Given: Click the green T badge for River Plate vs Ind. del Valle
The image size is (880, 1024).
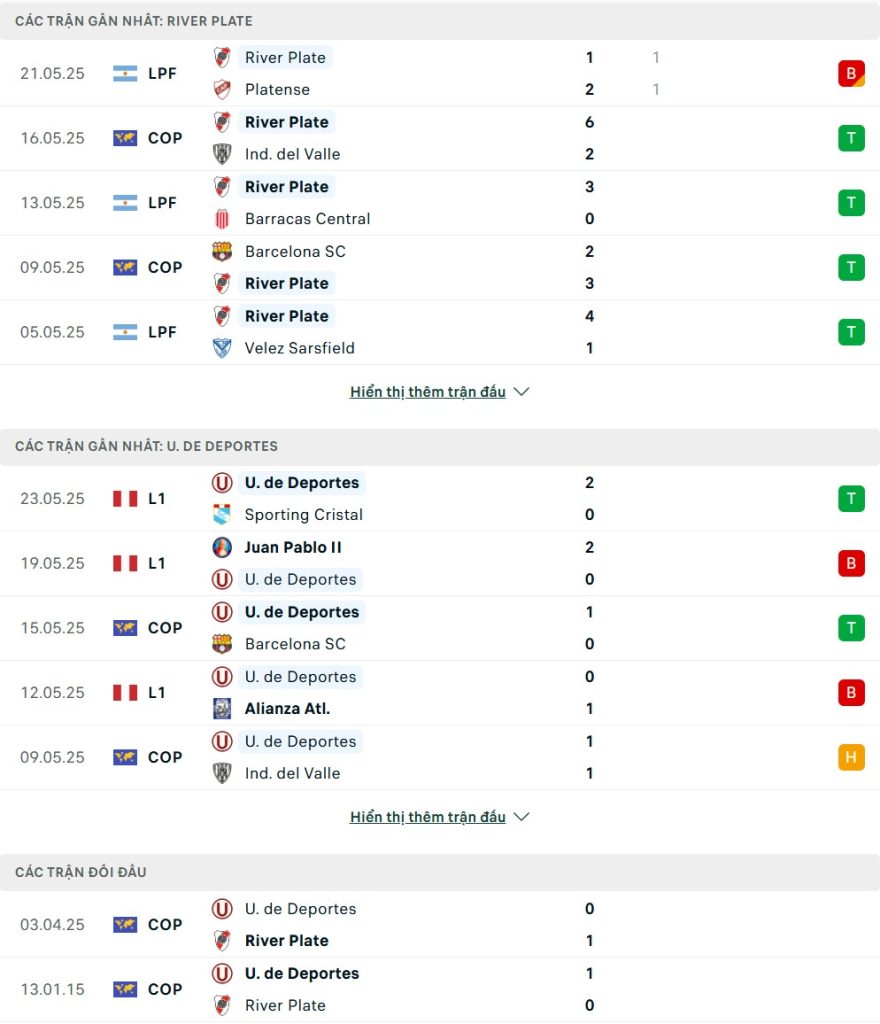Looking at the screenshot, I should click(851, 138).
